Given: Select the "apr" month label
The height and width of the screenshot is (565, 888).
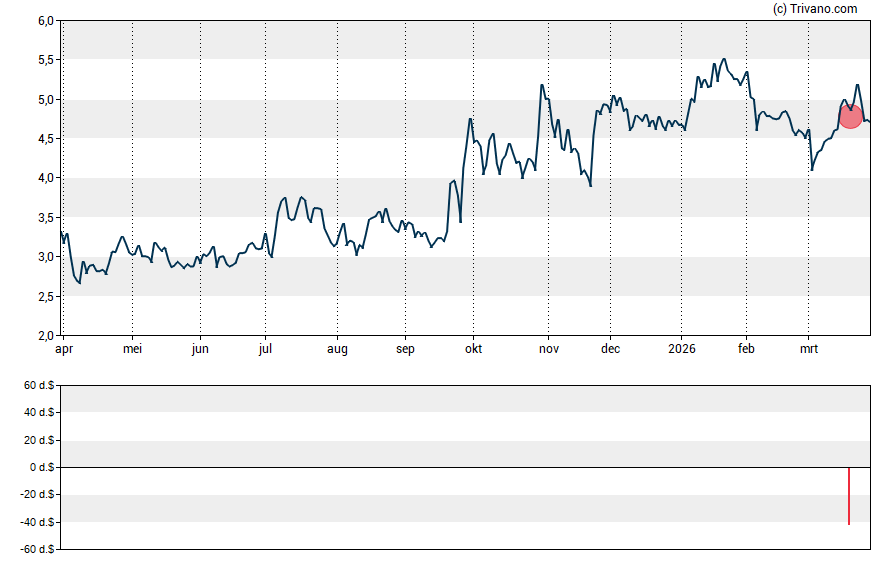Looking at the screenshot, I should [x=62, y=349].
